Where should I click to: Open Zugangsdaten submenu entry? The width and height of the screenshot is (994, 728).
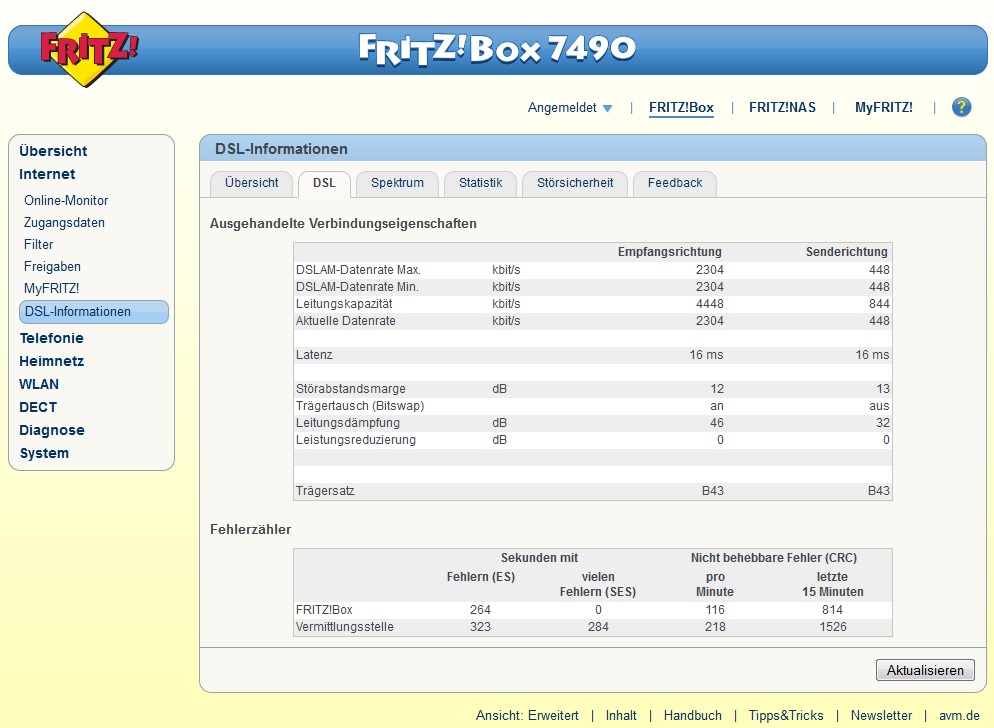64,223
